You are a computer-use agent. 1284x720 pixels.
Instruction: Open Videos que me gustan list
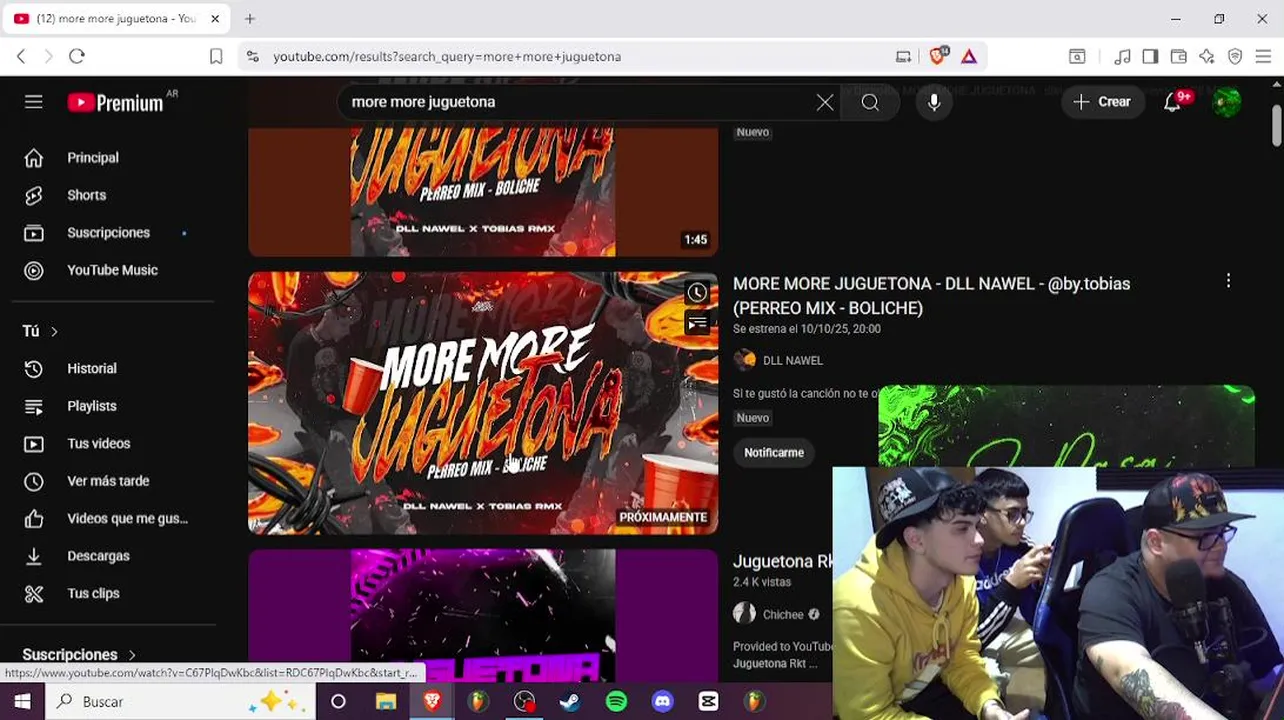coord(126,519)
